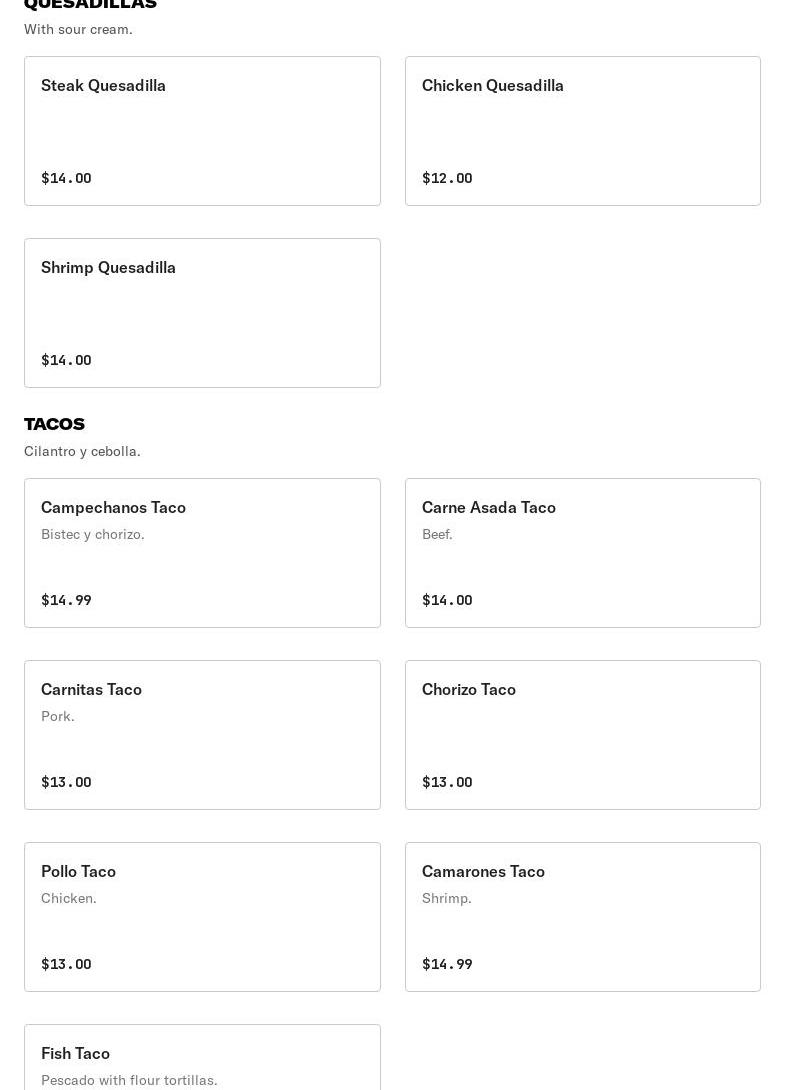Viewport: 785px width, 1090px height.
Task: Click the TACOS section heading
Action: click(54, 424)
